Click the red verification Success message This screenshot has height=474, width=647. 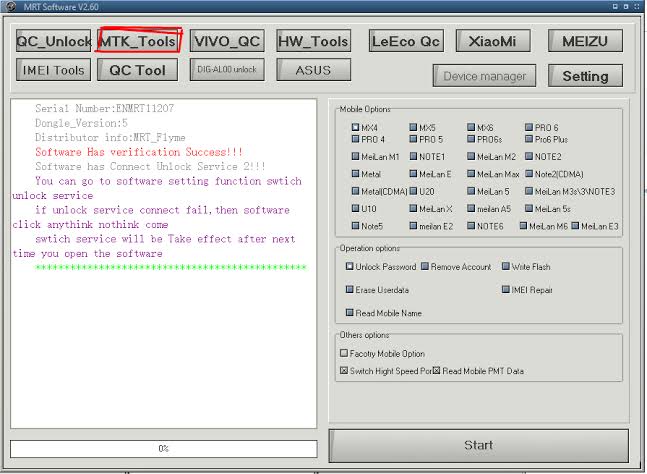[139, 152]
